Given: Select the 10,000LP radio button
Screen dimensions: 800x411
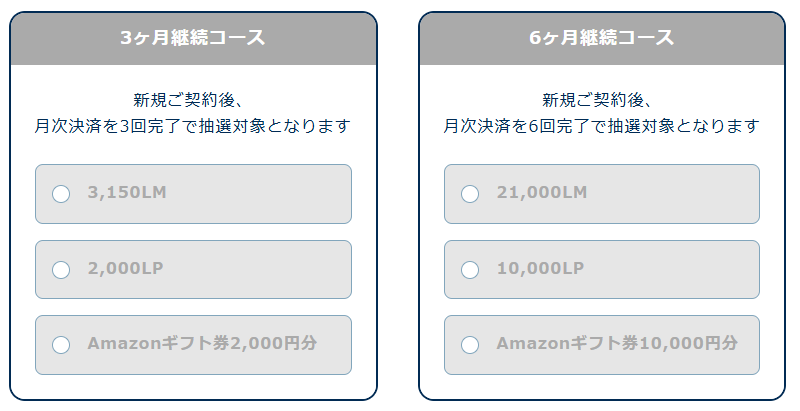Looking at the screenshot, I should [470, 269].
